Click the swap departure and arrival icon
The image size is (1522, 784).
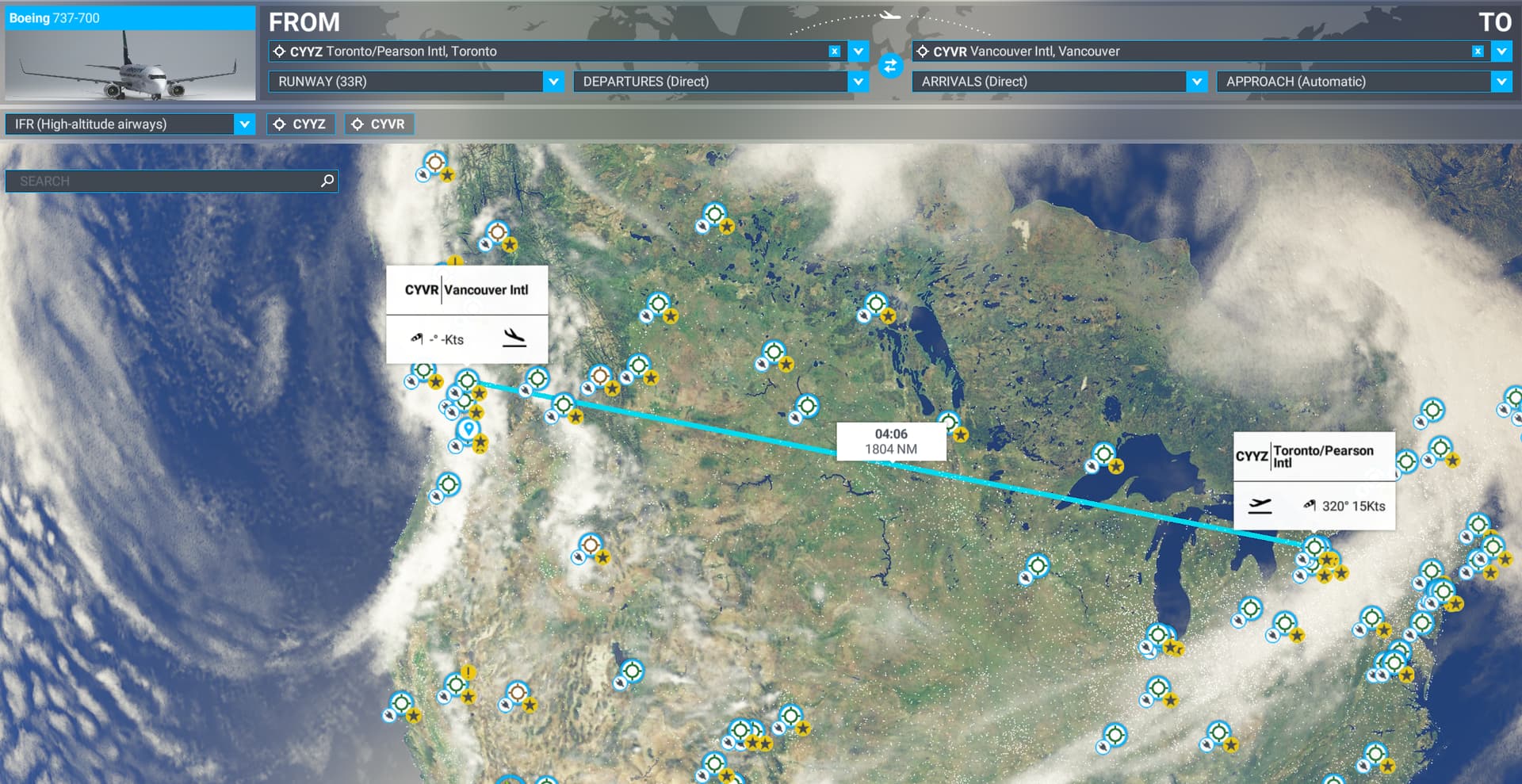coord(890,66)
